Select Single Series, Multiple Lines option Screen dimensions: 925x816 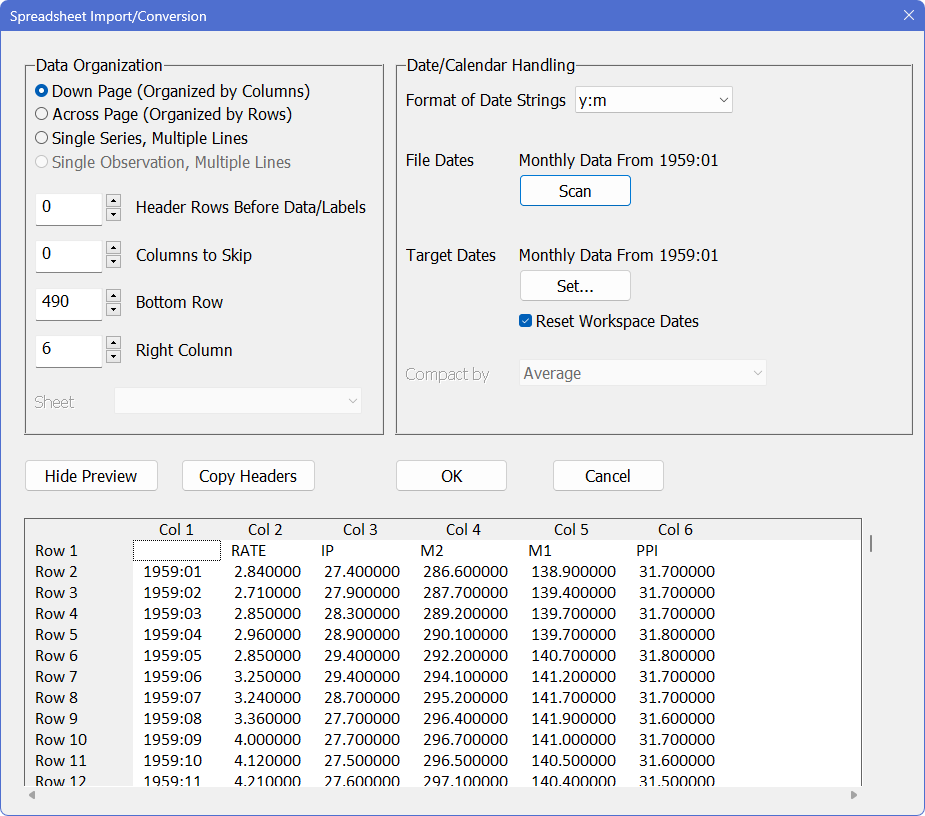click(42, 138)
